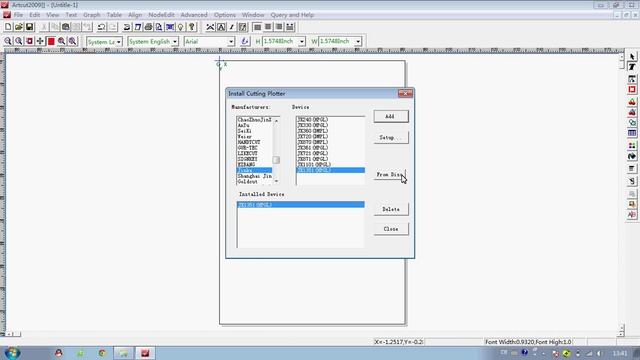Select the red rectangle tool in right toolbar

coord(632,89)
